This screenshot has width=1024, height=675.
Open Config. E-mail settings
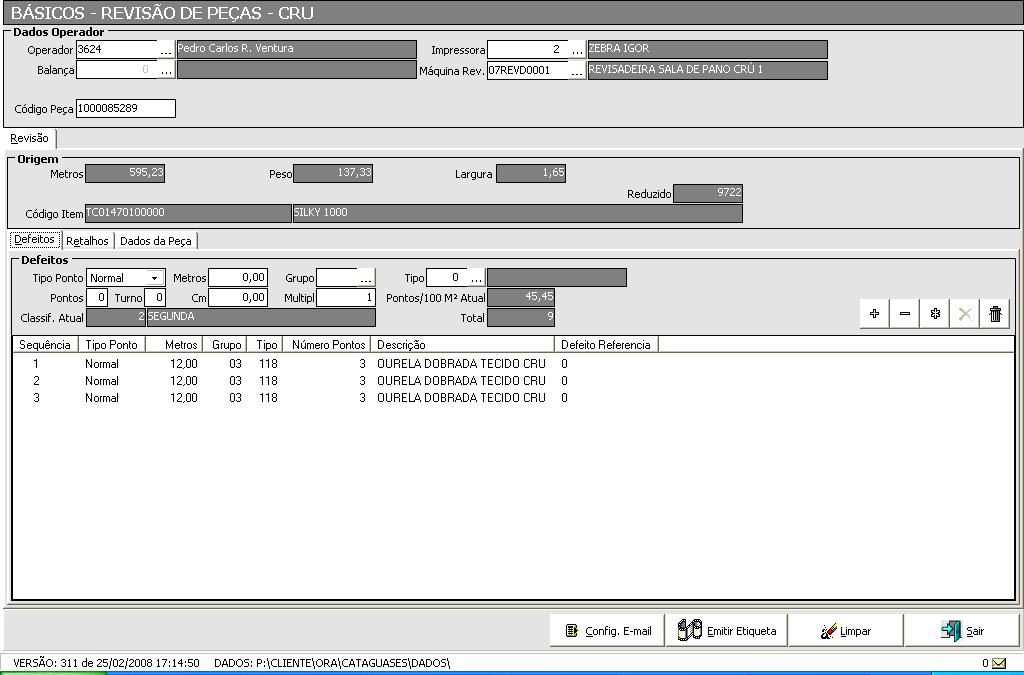coord(607,631)
